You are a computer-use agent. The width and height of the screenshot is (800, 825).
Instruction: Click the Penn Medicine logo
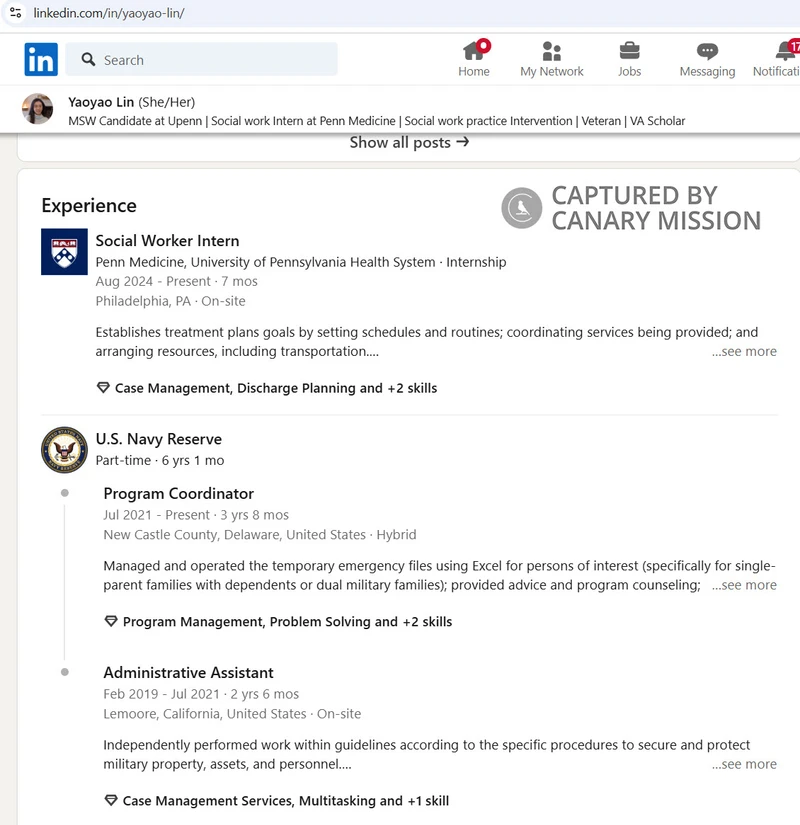coord(64,251)
